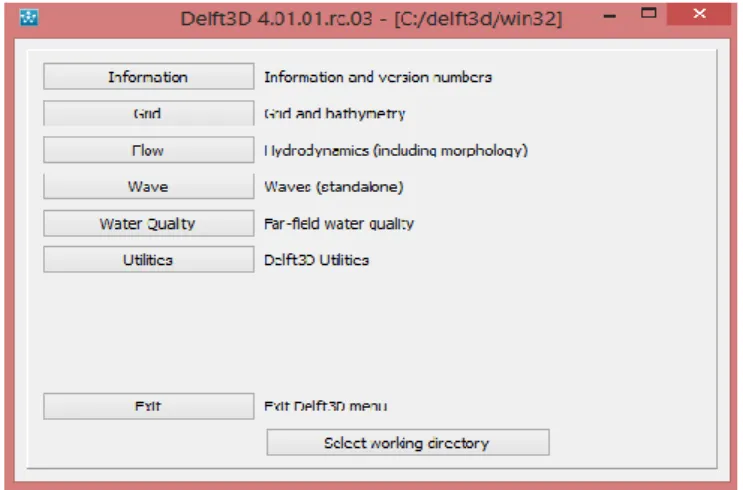743x490 pixels.
Task: Open the Information module
Action: pos(148,76)
